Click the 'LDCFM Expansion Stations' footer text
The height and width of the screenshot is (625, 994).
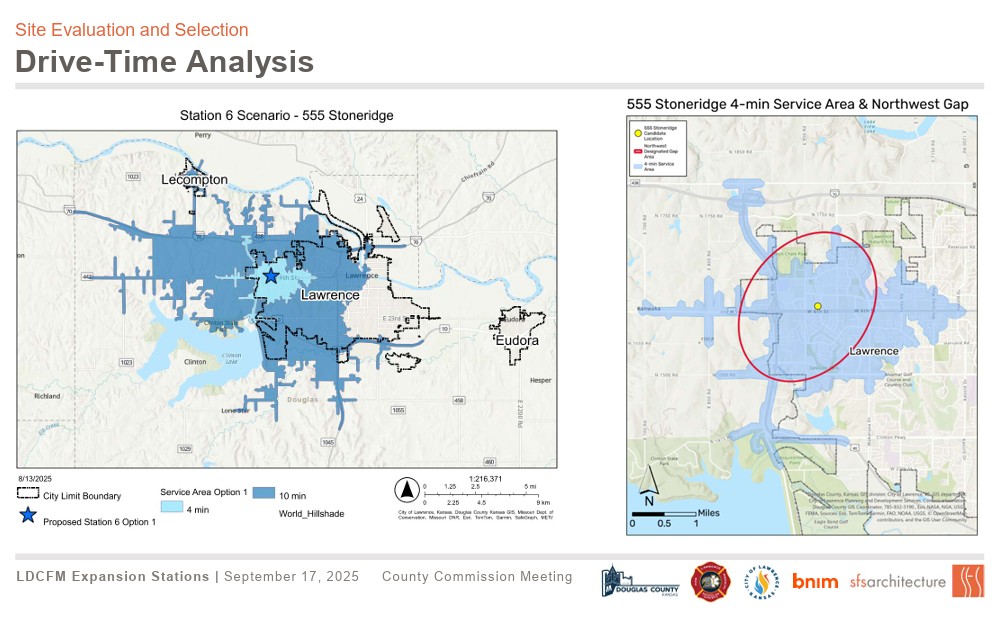[113, 576]
